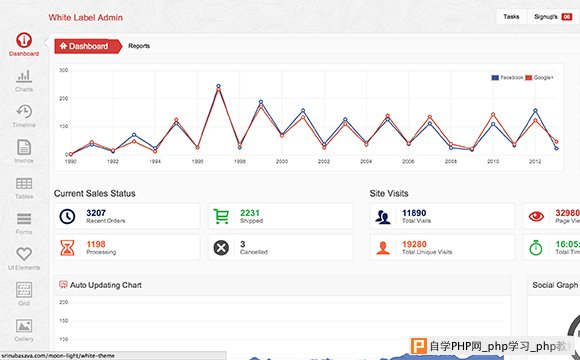The image size is (580, 360).
Task: Open the Forms sidebar icon
Action: point(24,219)
